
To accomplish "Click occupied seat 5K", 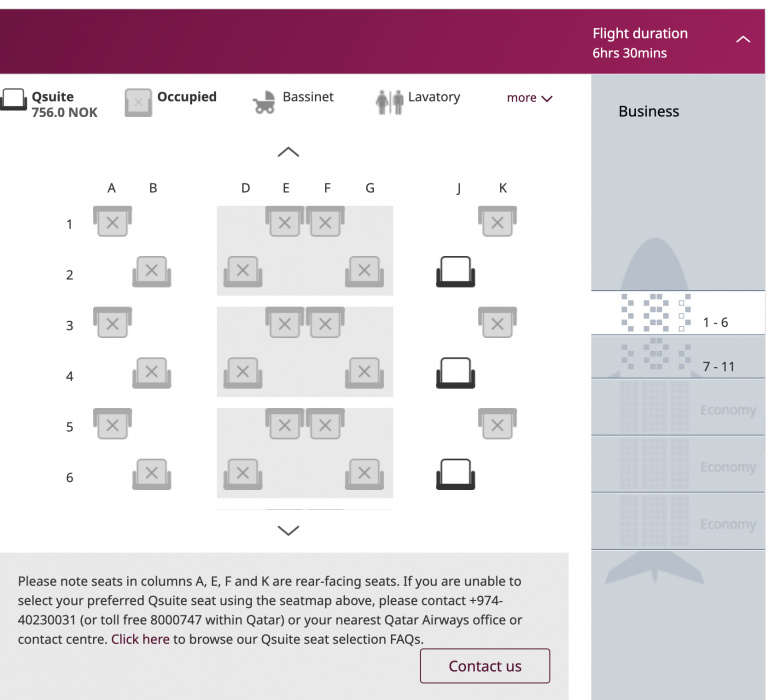I will (x=497, y=424).
